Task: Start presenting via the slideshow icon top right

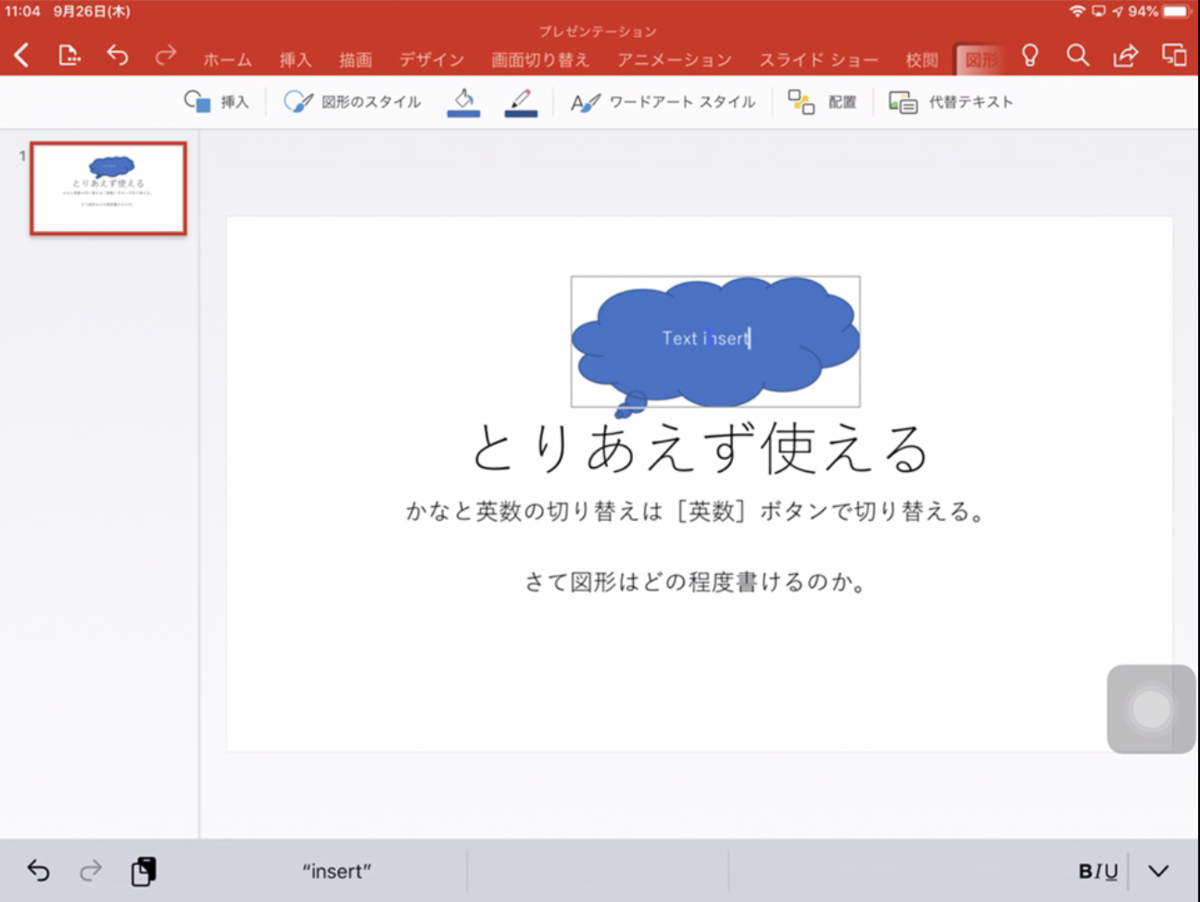Action: coord(1172,58)
